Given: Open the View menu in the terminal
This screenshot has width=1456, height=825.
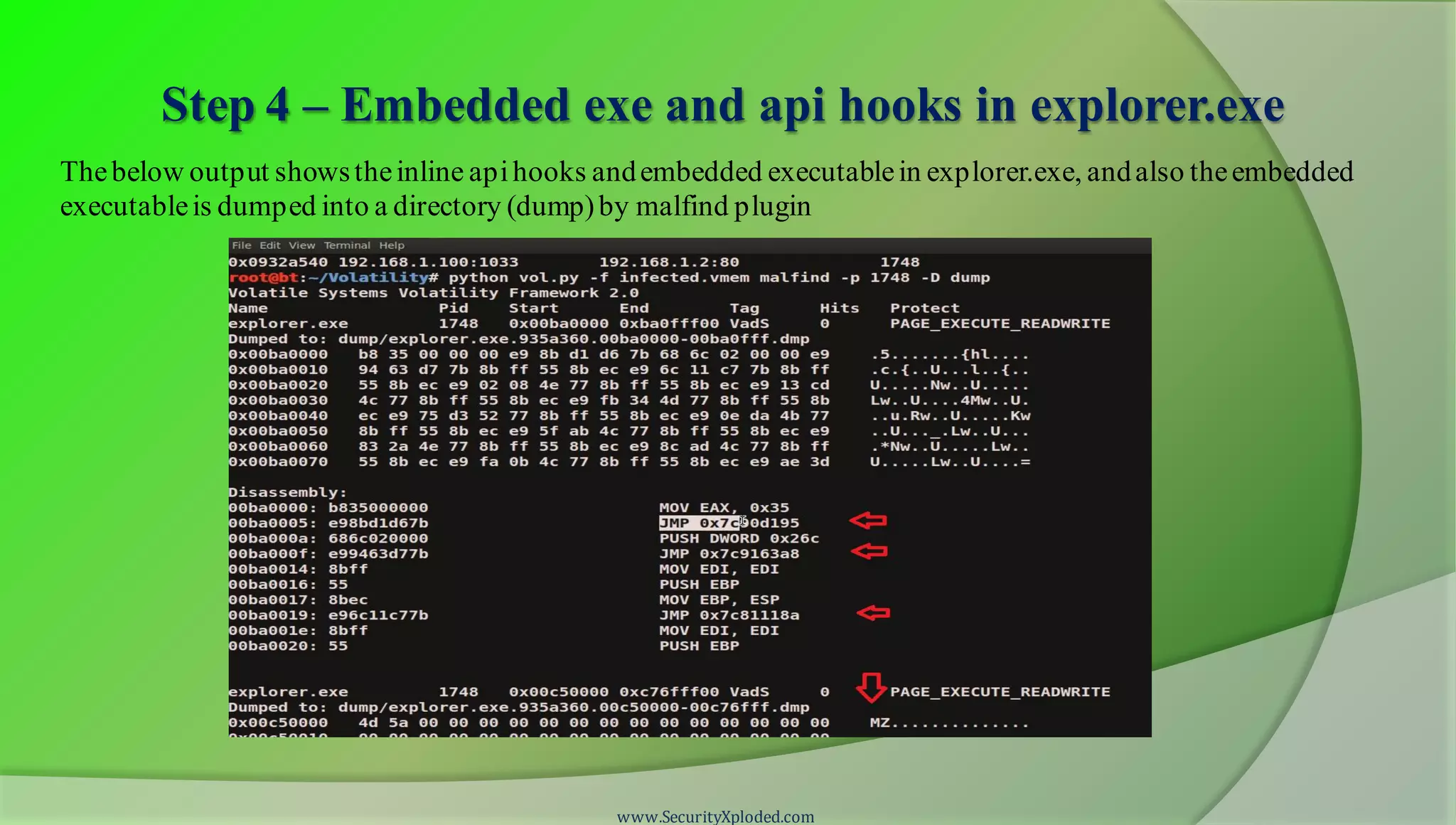Looking at the screenshot, I should click(x=301, y=245).
